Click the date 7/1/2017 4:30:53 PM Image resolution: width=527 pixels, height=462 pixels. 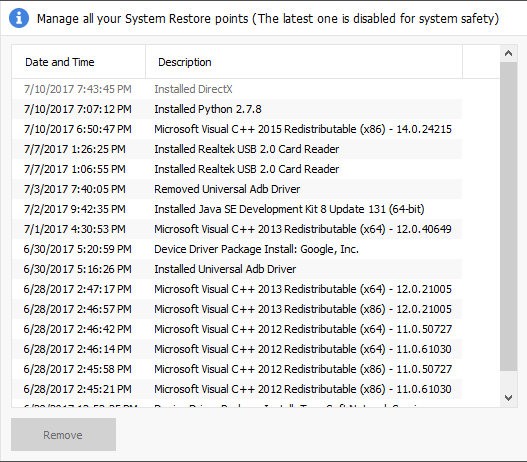coord(75,229)
